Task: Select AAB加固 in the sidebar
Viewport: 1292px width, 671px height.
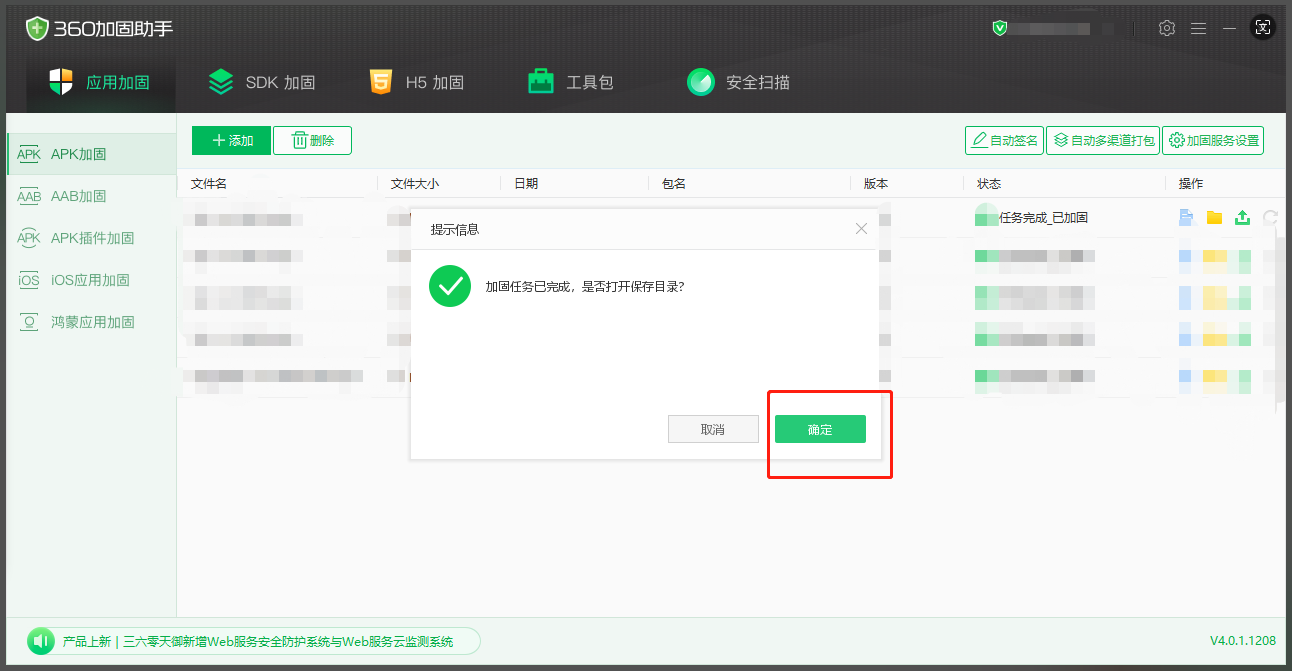Action: click(x=91, y=196)
